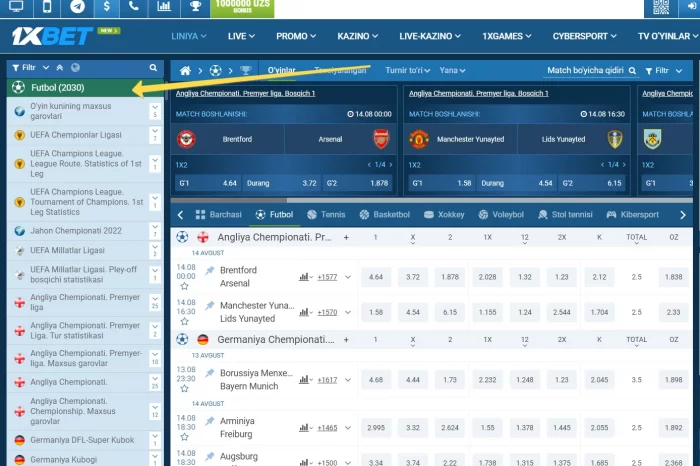Add Angliya Chempionati league with plus icon
The image size is (700, 466).
pyautogui.click(x=346, y=237)
